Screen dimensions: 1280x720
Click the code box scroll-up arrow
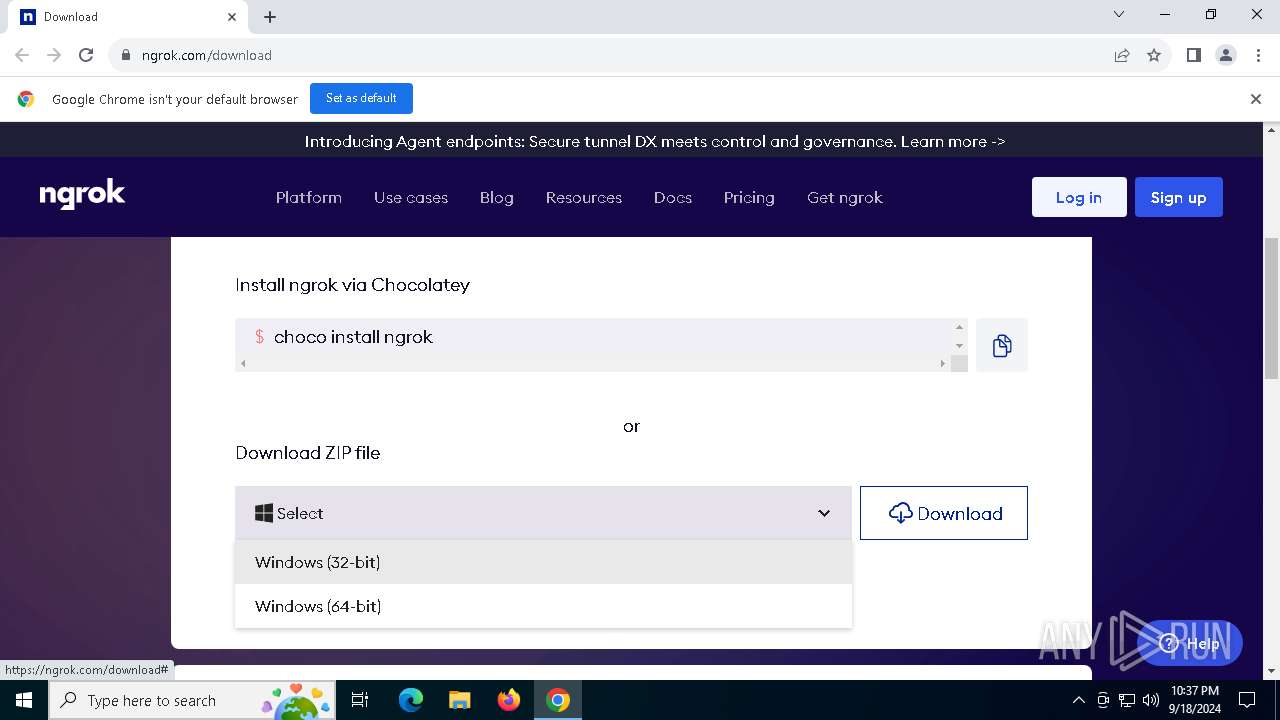pos(959,327)
